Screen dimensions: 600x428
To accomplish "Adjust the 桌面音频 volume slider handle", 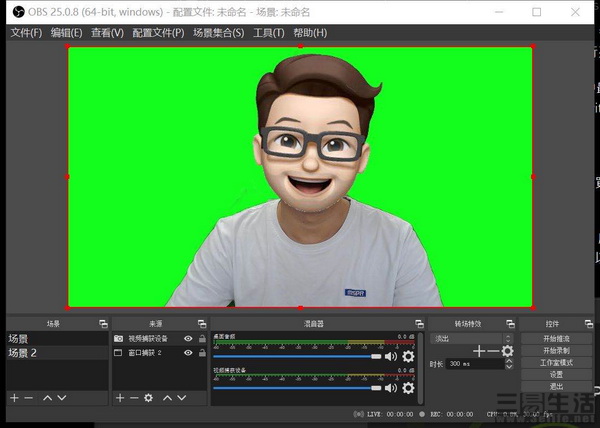I will click(376, 356).
